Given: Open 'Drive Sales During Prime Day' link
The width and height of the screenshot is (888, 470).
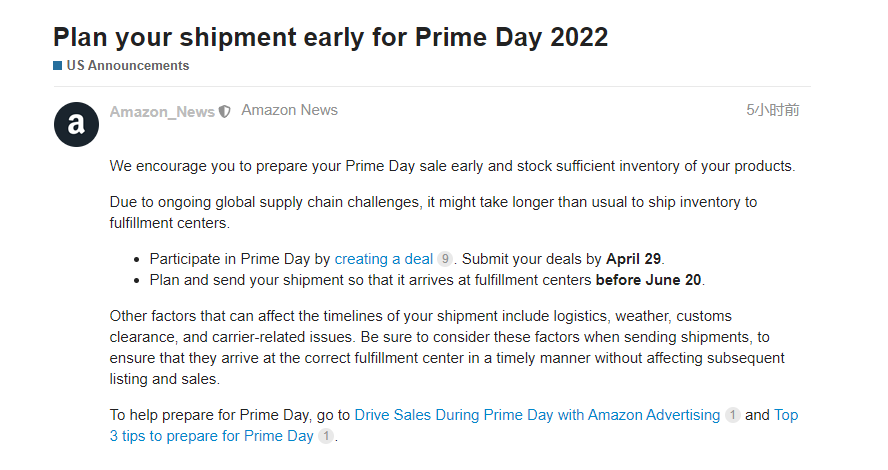Looking at the screenshot, I should pyautogui.click(x=537, y=414).
